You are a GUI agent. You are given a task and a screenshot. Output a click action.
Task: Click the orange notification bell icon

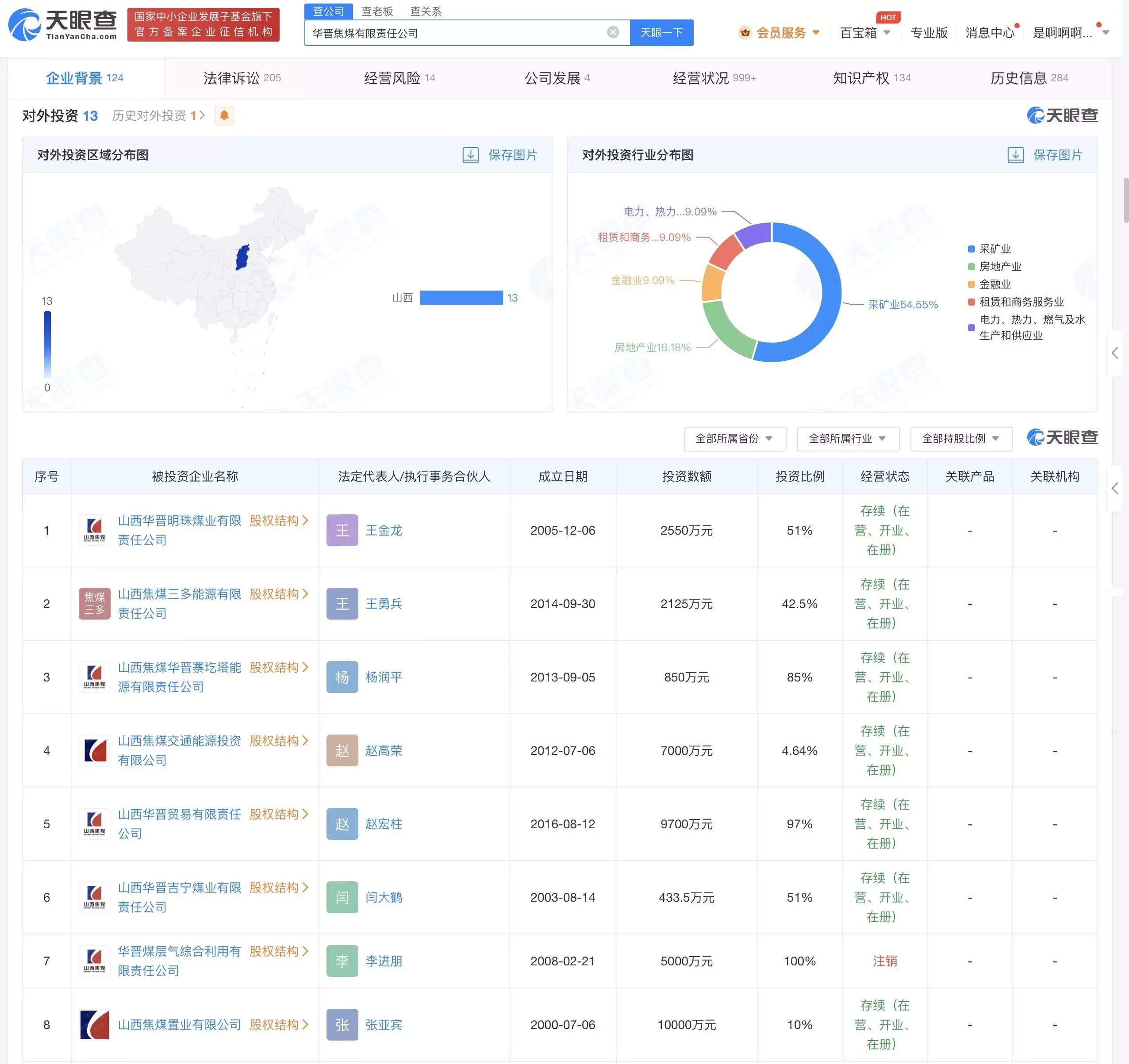click(x=224, y=116)
